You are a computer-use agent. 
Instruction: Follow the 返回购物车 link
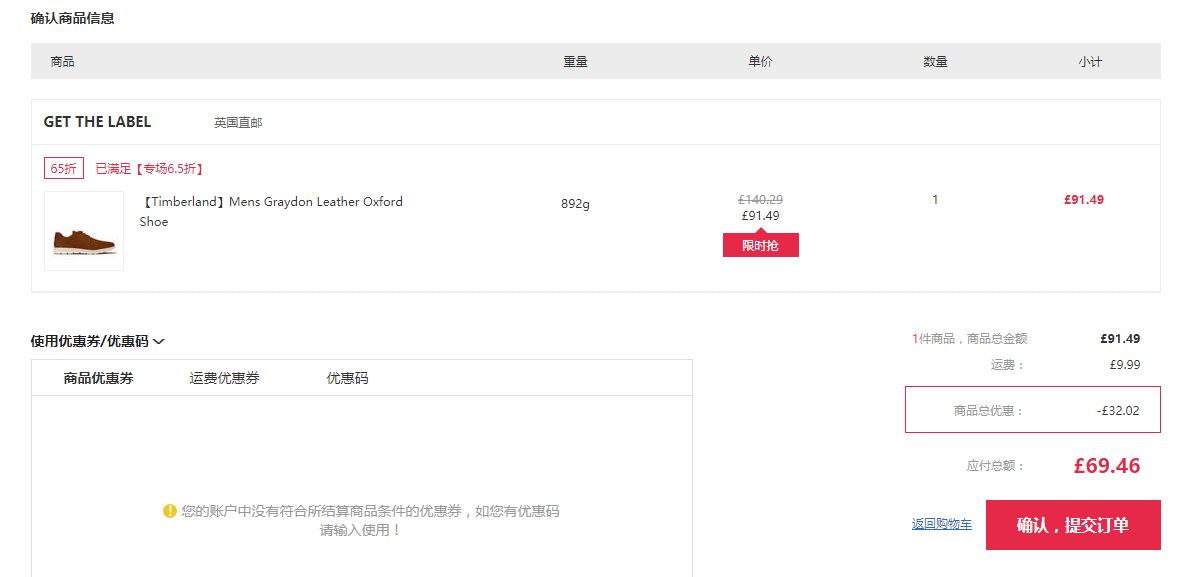[x=942, y=524]
